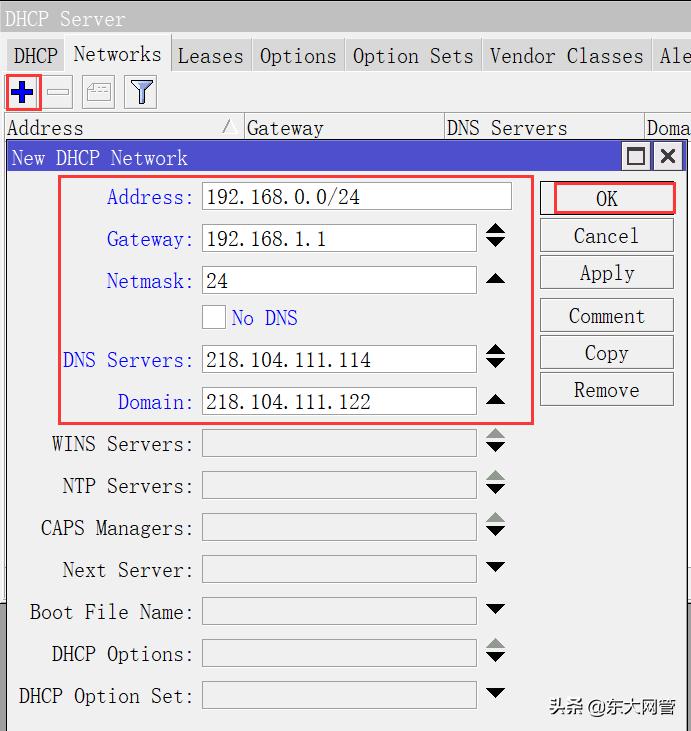Expand the Next Server field arrow
The height and width of the screenshot is (731, 691).
pyautogui.click(x=495, y=567)
